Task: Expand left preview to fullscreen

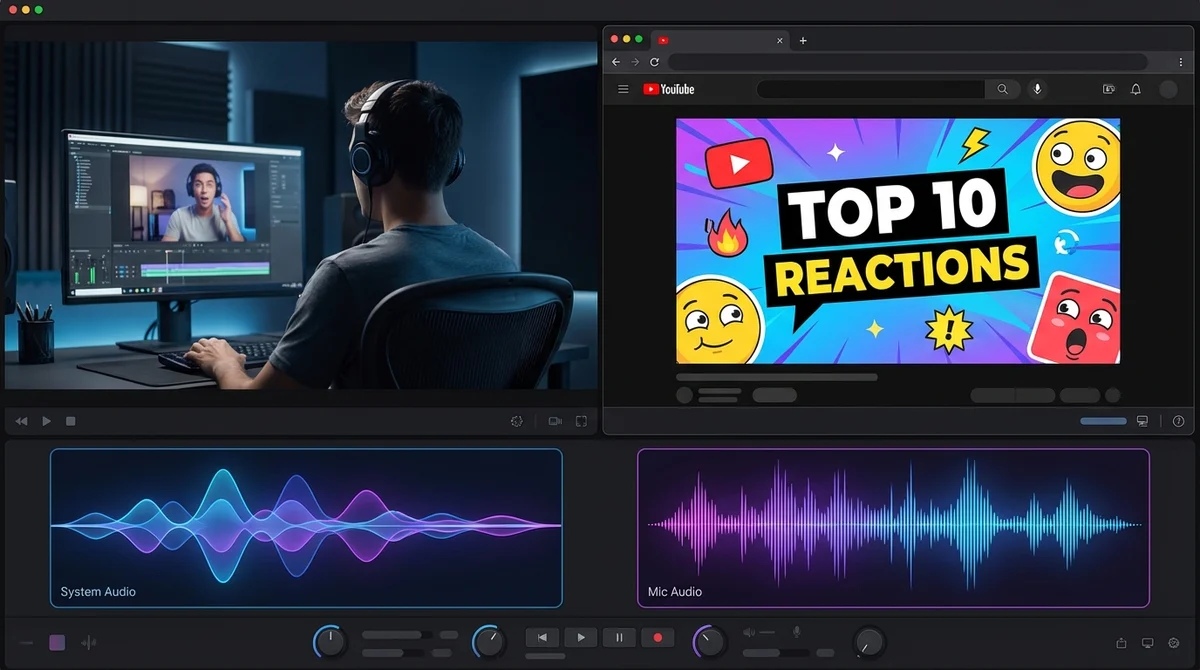Action: tap(581, 421)
